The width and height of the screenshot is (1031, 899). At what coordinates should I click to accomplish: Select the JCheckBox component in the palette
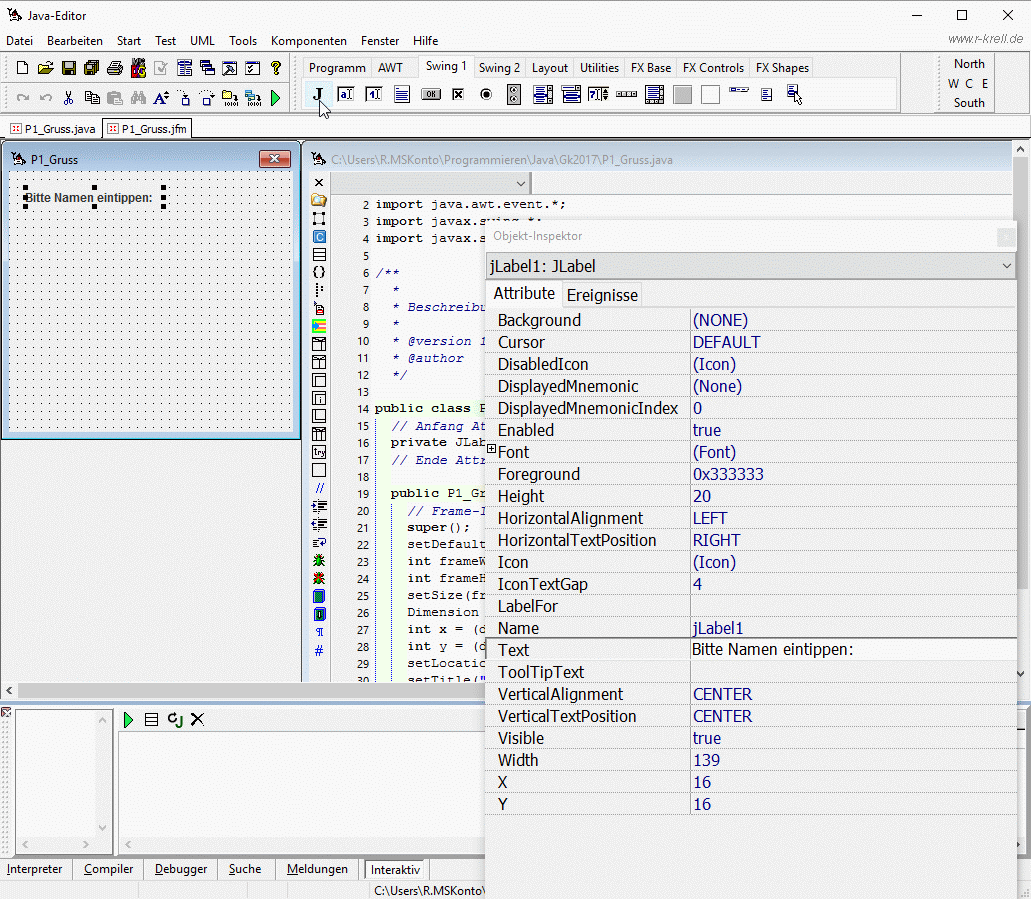point(458,95)
